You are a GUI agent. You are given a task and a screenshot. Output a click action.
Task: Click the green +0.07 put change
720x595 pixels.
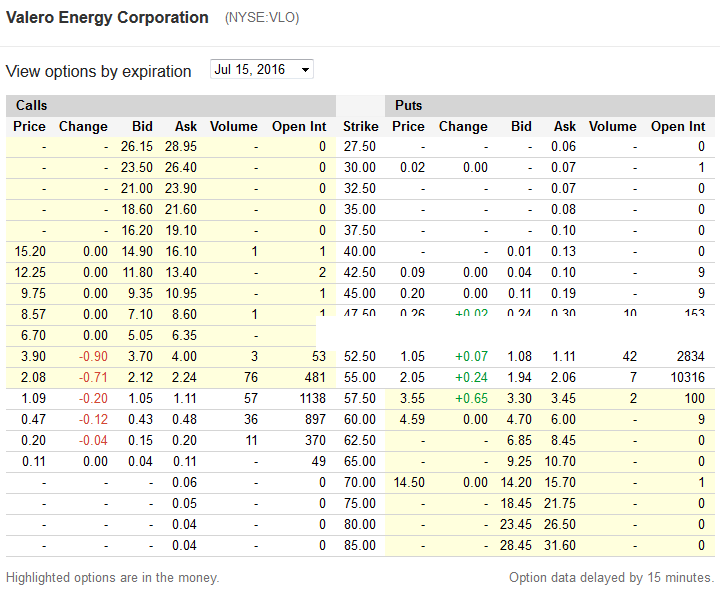tap(472, 357)
